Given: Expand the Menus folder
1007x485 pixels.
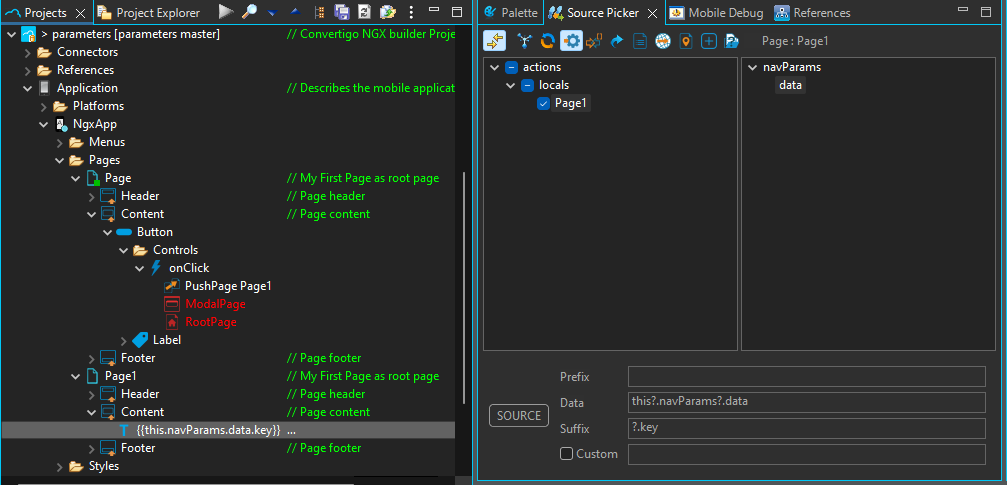Looking at the screenshot, I should tap(60, 142).
